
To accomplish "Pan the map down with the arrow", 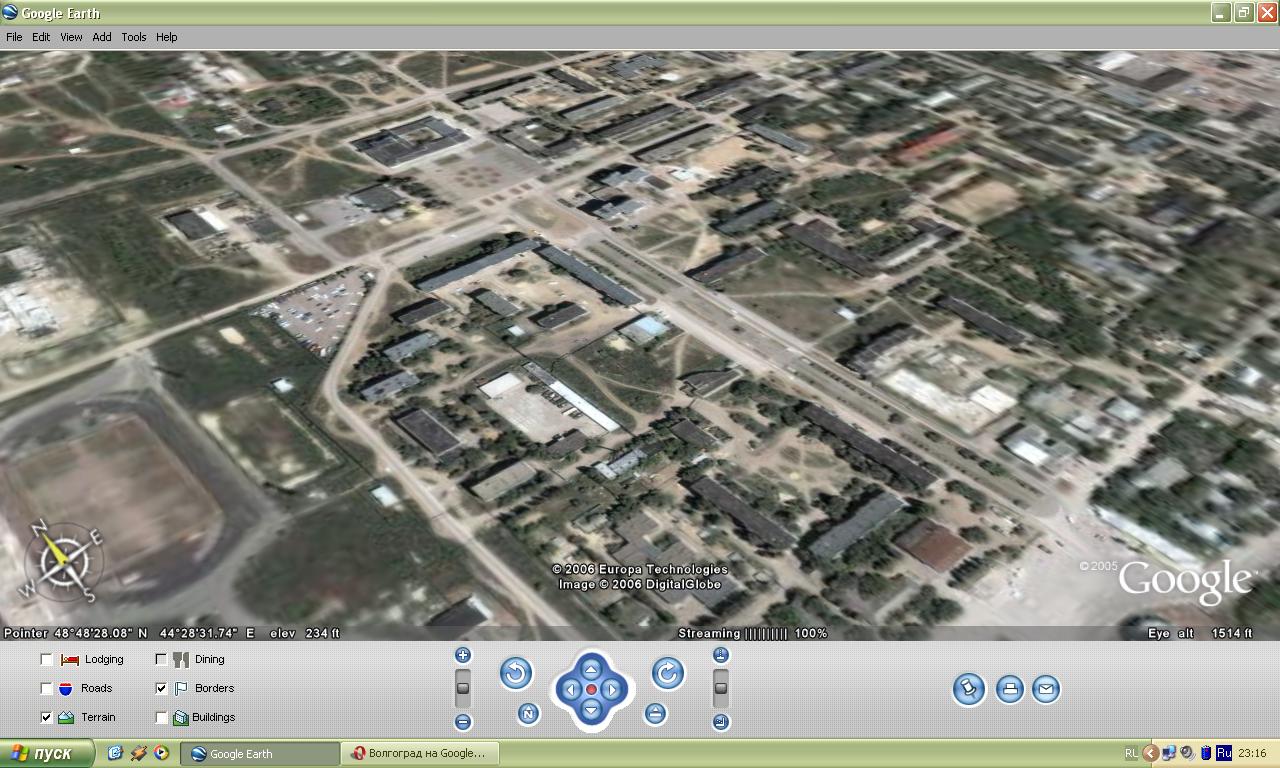I will [591, 710].
